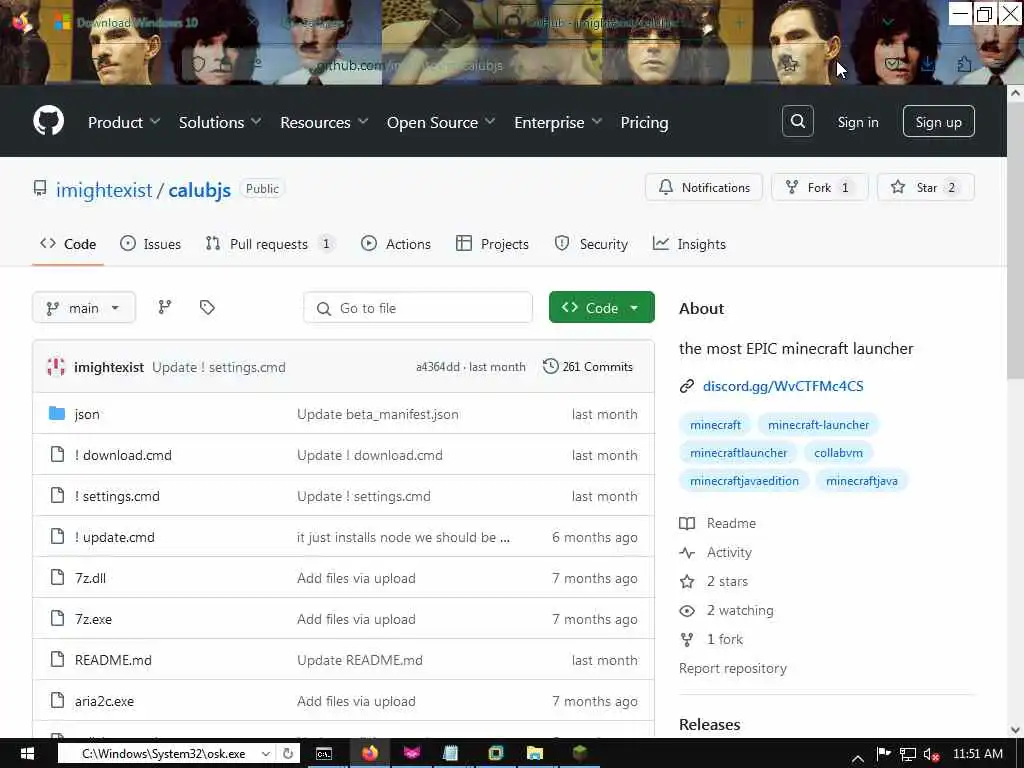Click the Sign up button
Screen dimensions: 1024x768
[938, 121]
